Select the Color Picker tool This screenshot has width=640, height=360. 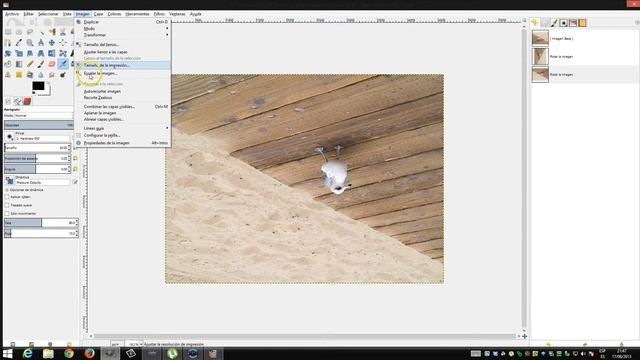(19, 42)
